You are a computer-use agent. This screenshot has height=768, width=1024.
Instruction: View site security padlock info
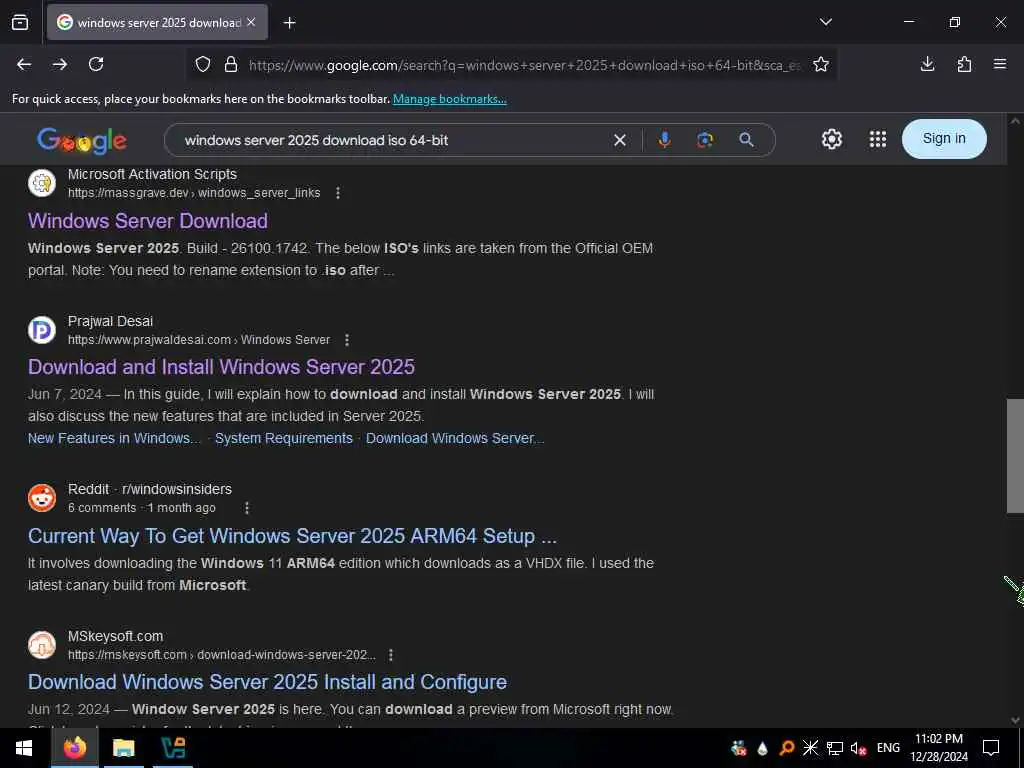coord(231,65)
